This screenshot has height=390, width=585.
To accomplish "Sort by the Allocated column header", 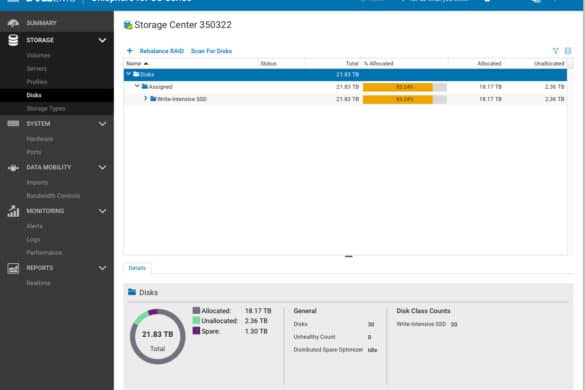I will click(x=489, y=63).
